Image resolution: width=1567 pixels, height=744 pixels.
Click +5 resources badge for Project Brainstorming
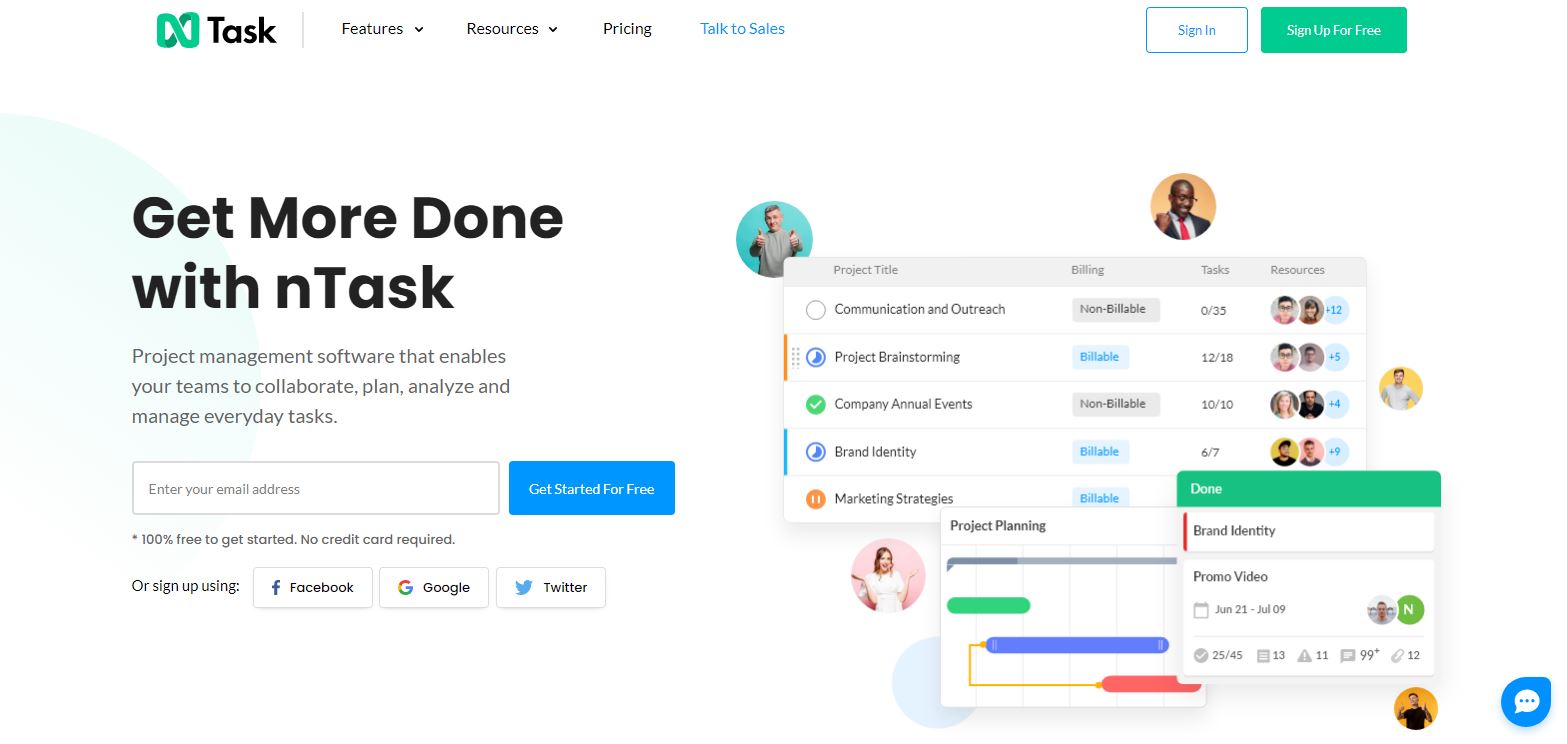(1334, 357)
